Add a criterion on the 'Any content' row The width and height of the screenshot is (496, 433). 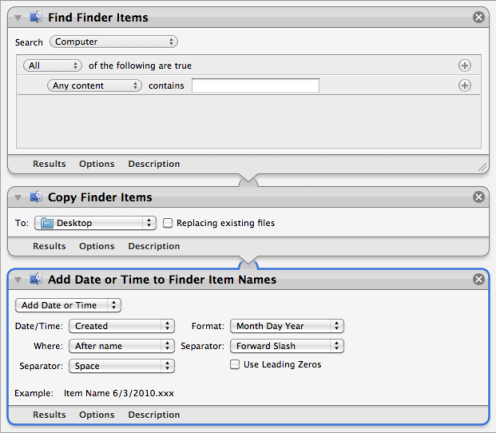coord(465,85)
